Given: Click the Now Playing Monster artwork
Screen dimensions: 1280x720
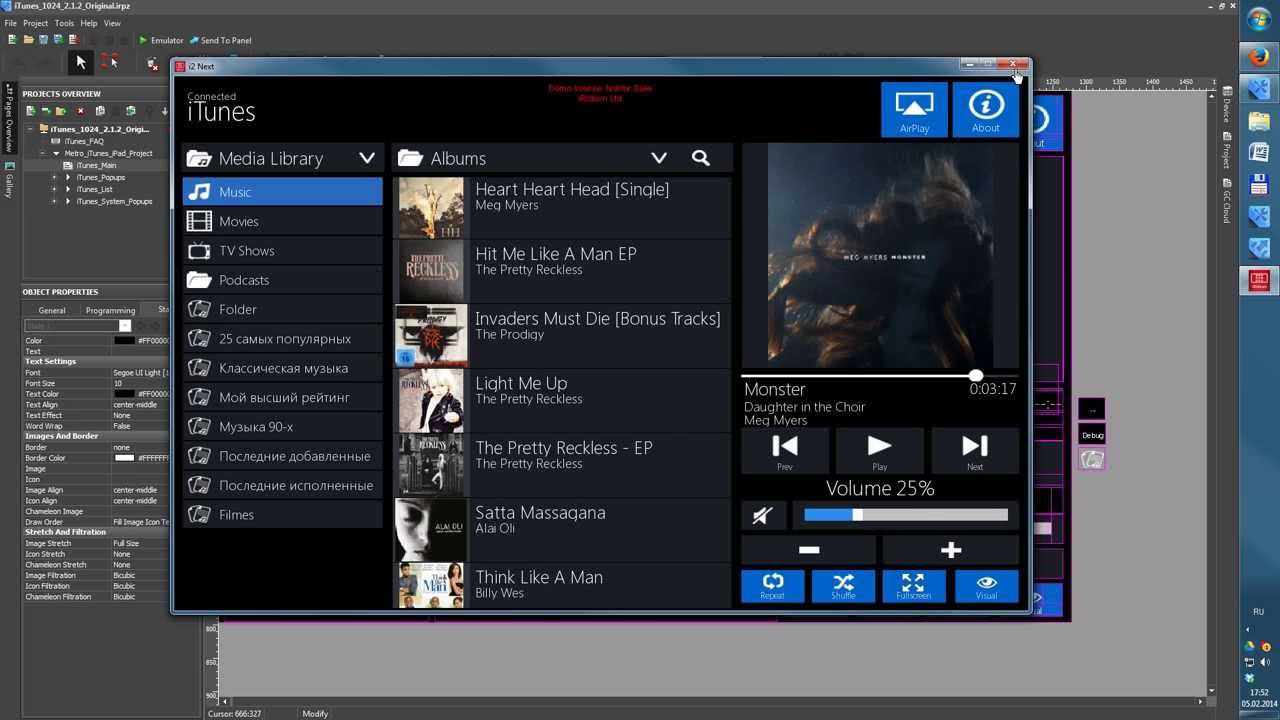Looking at the screenshot, I should pyautogui.click(x=880, y=255).
